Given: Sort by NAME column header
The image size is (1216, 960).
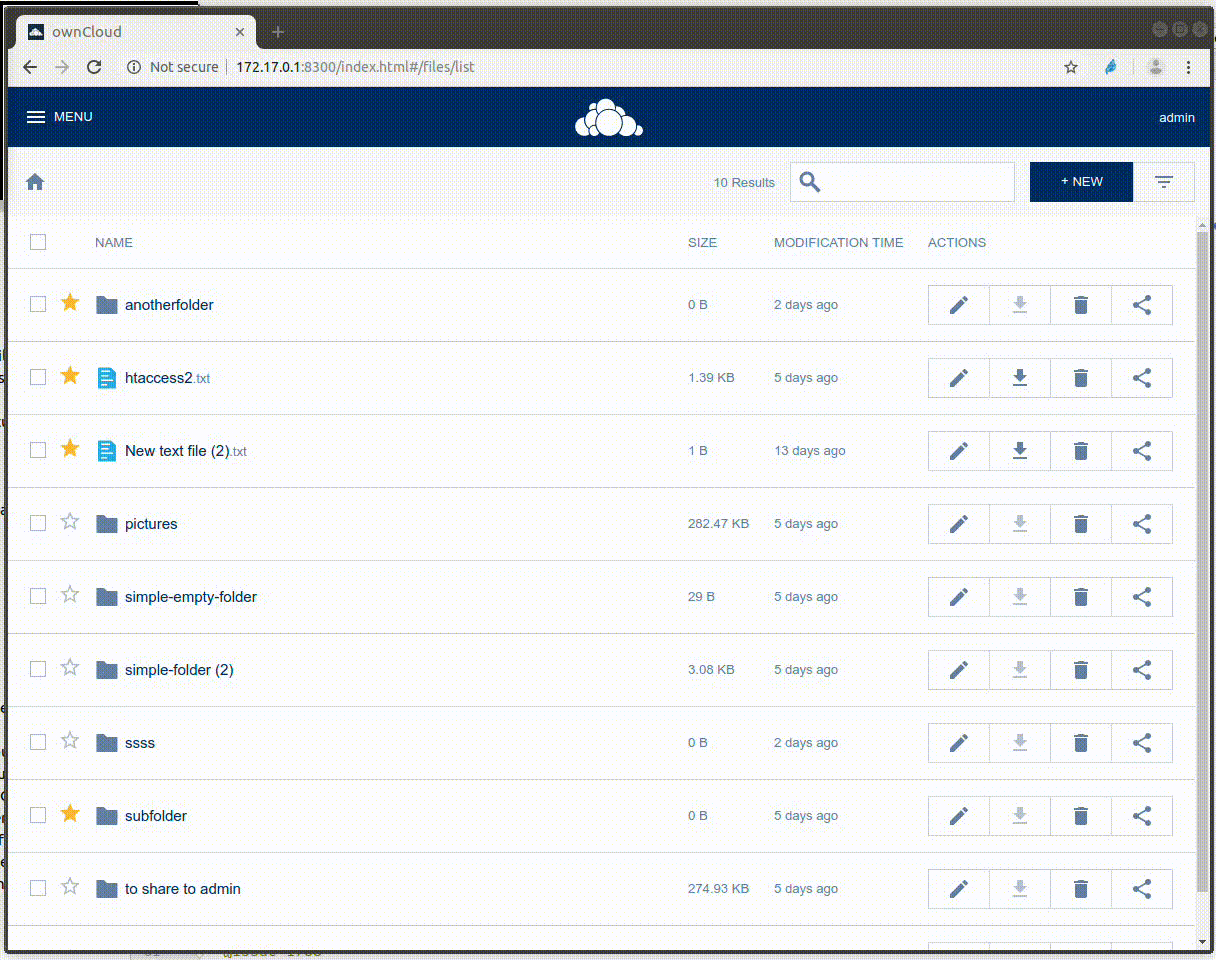Looking at the screenshot, I should [114, 242].
